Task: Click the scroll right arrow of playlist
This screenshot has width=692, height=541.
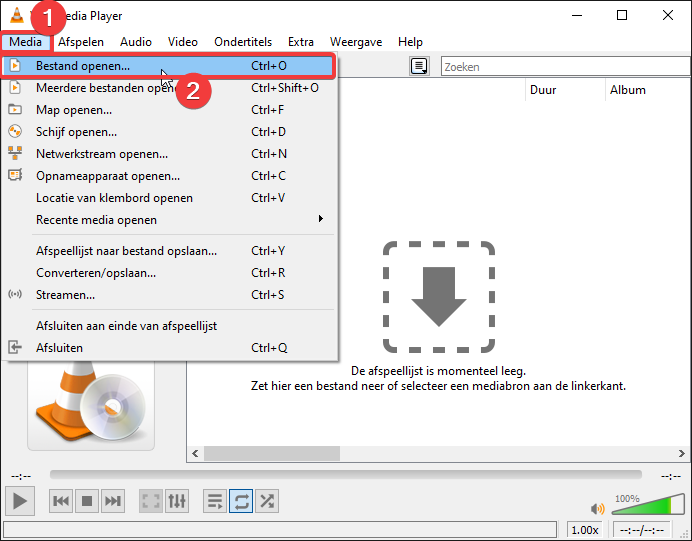Action: pos(681,453)
